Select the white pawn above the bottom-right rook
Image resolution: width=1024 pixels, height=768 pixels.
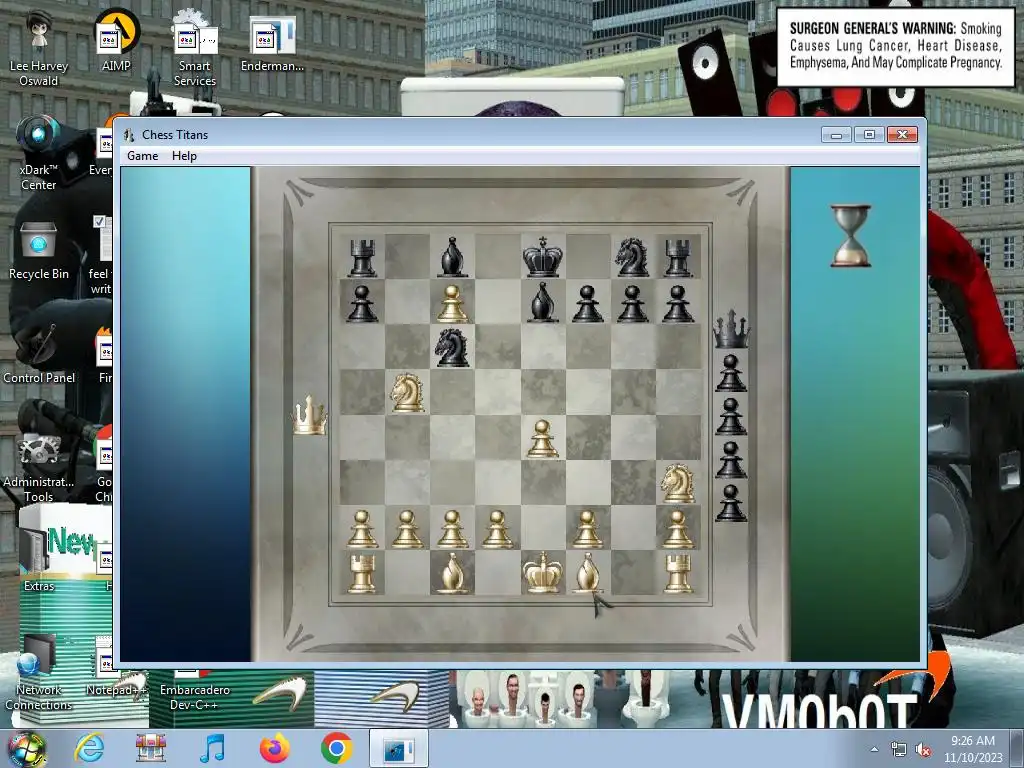tap(677, 529)
